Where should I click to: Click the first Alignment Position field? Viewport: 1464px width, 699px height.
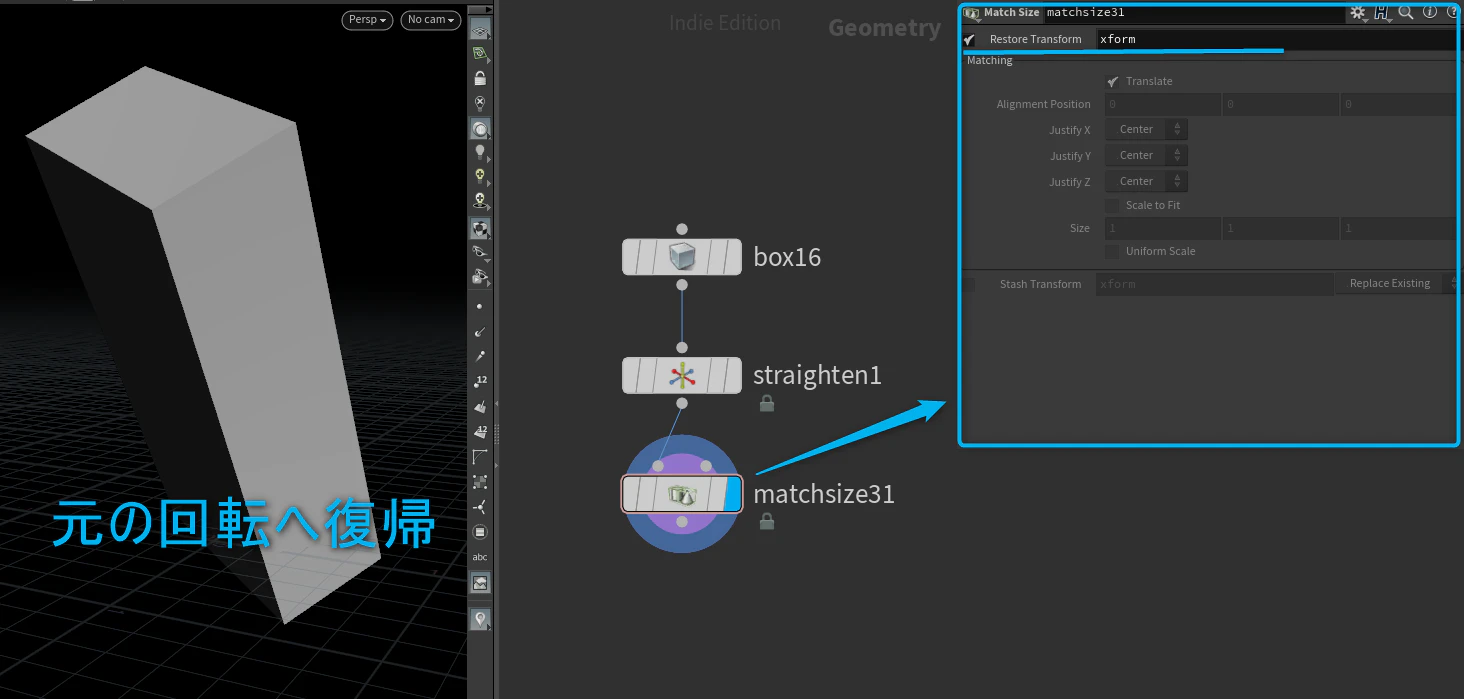(x=1163, y=104)
